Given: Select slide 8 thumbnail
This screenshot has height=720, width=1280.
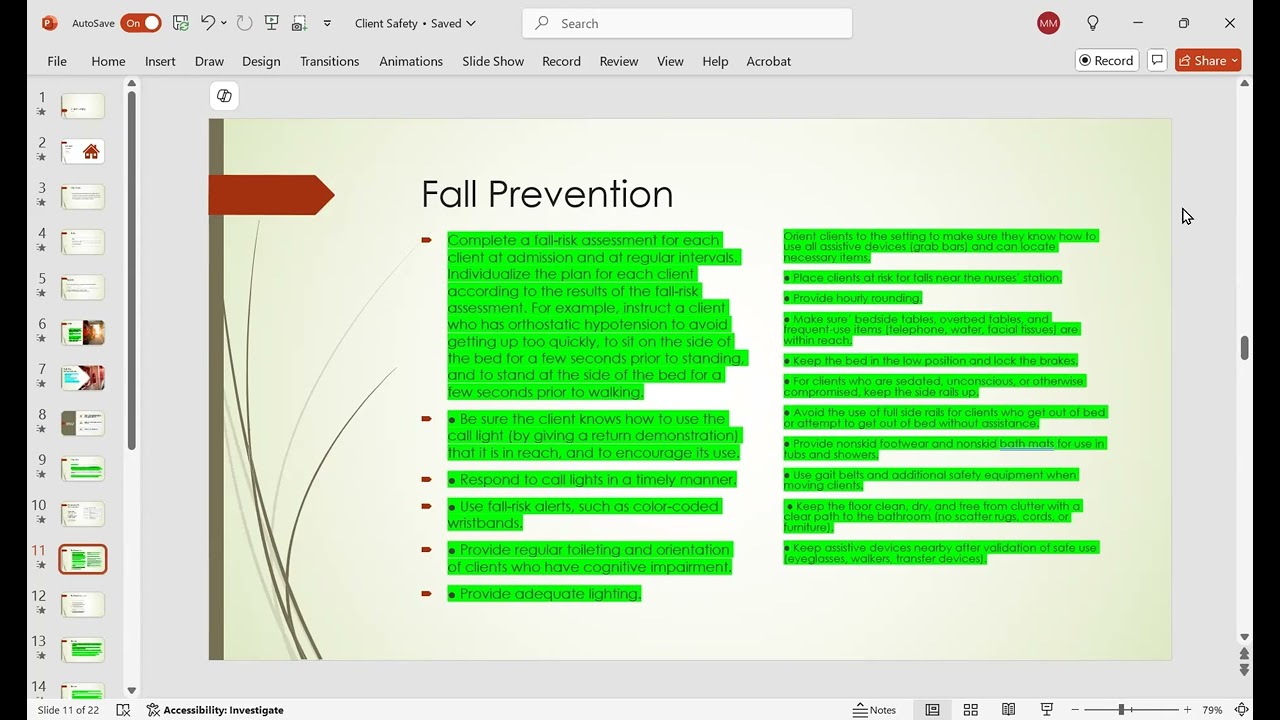Looking at the screenshot, I should (x=83, y=424).
